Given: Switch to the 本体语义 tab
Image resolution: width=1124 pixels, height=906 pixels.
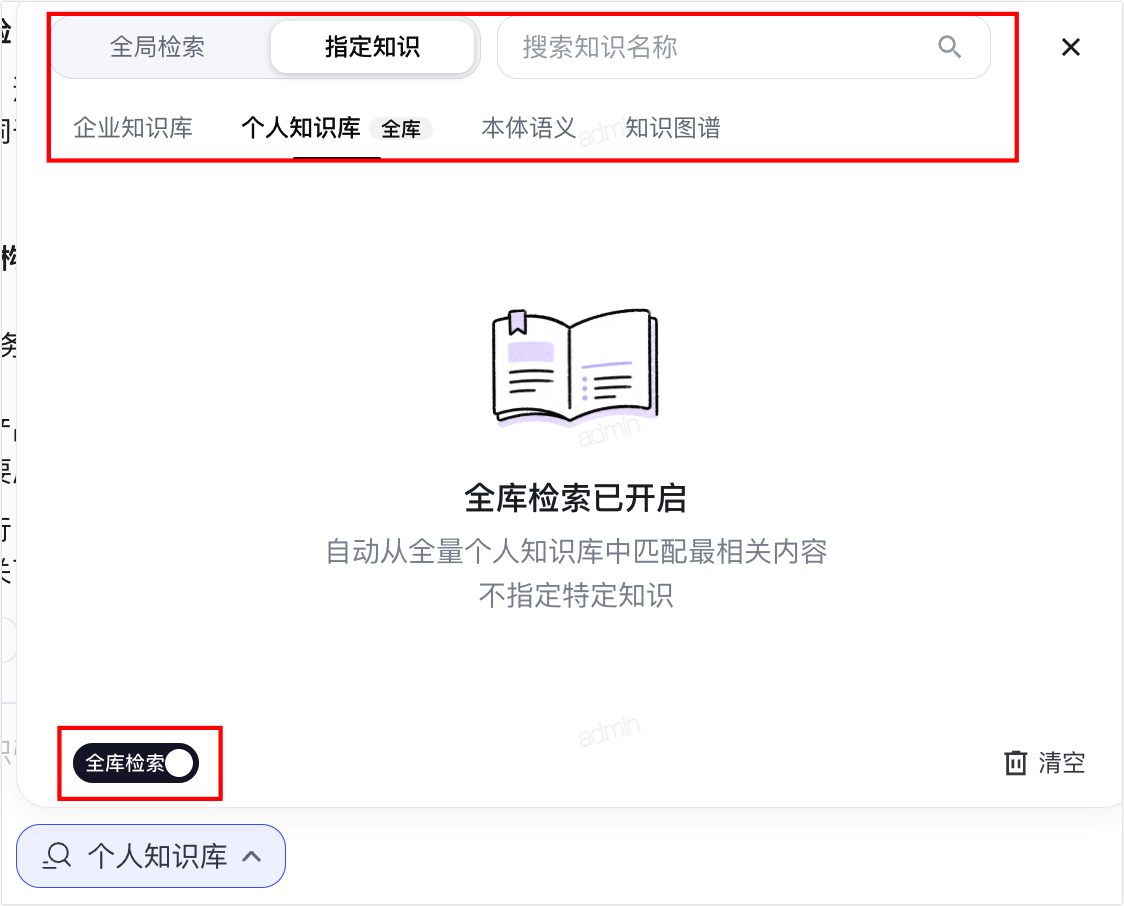Looking at the screenshot, I should pyautogui.click(x=528, y=128).
